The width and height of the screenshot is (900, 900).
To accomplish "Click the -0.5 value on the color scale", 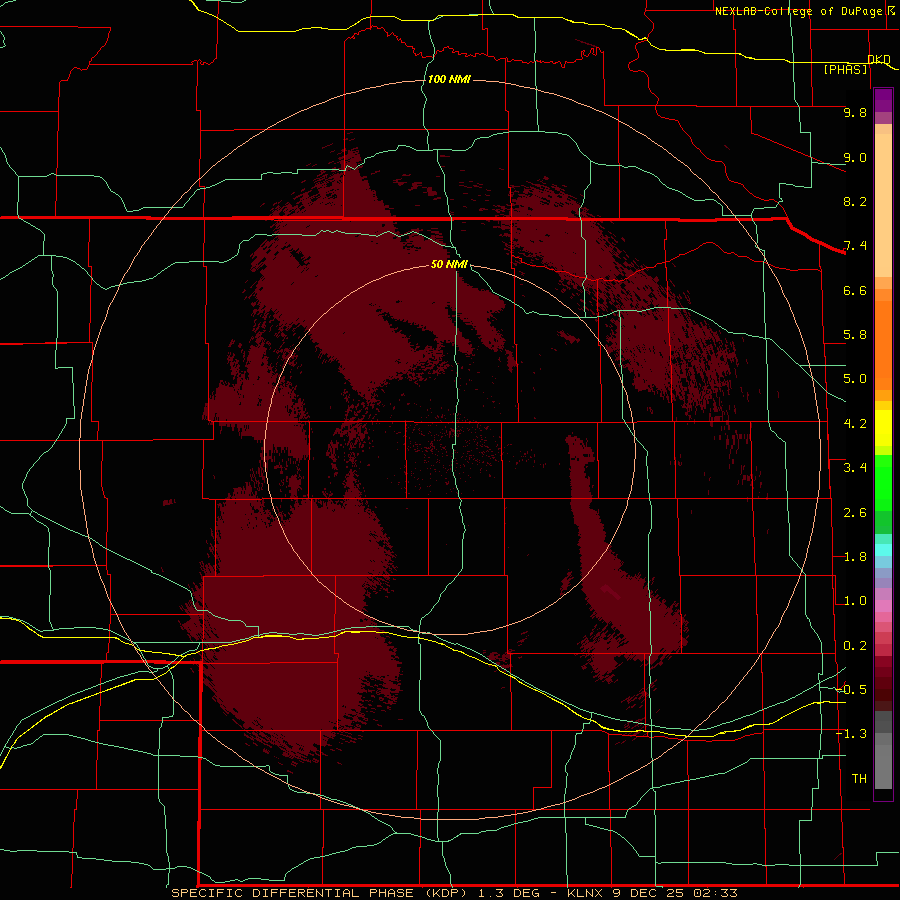I will point(852,690).
